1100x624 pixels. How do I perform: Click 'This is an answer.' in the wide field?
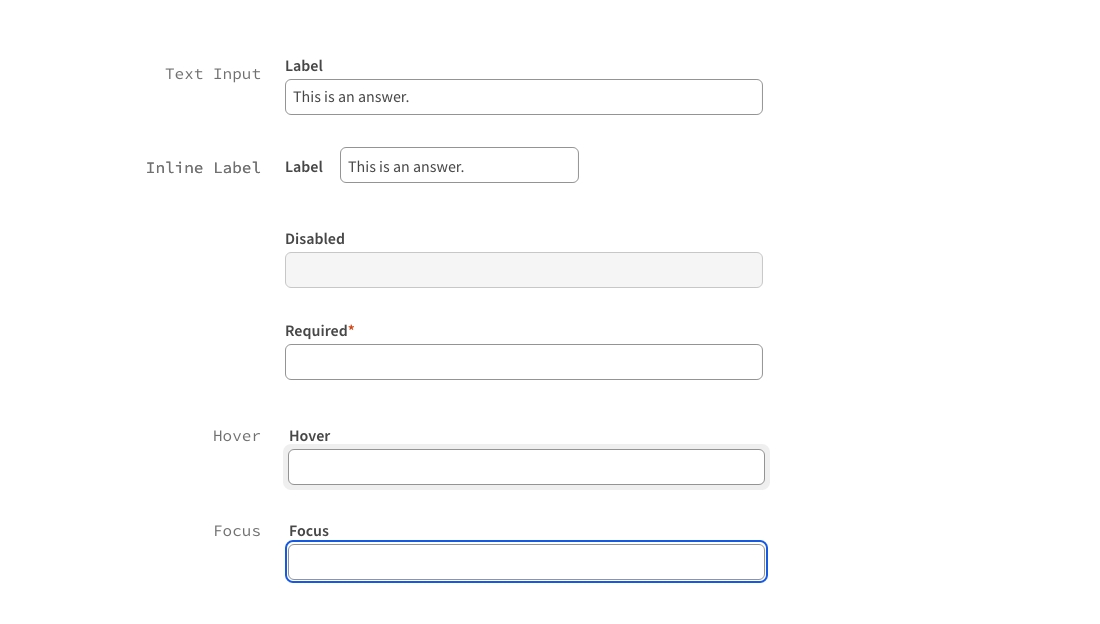pyautogui.click(x=351, y=97)
